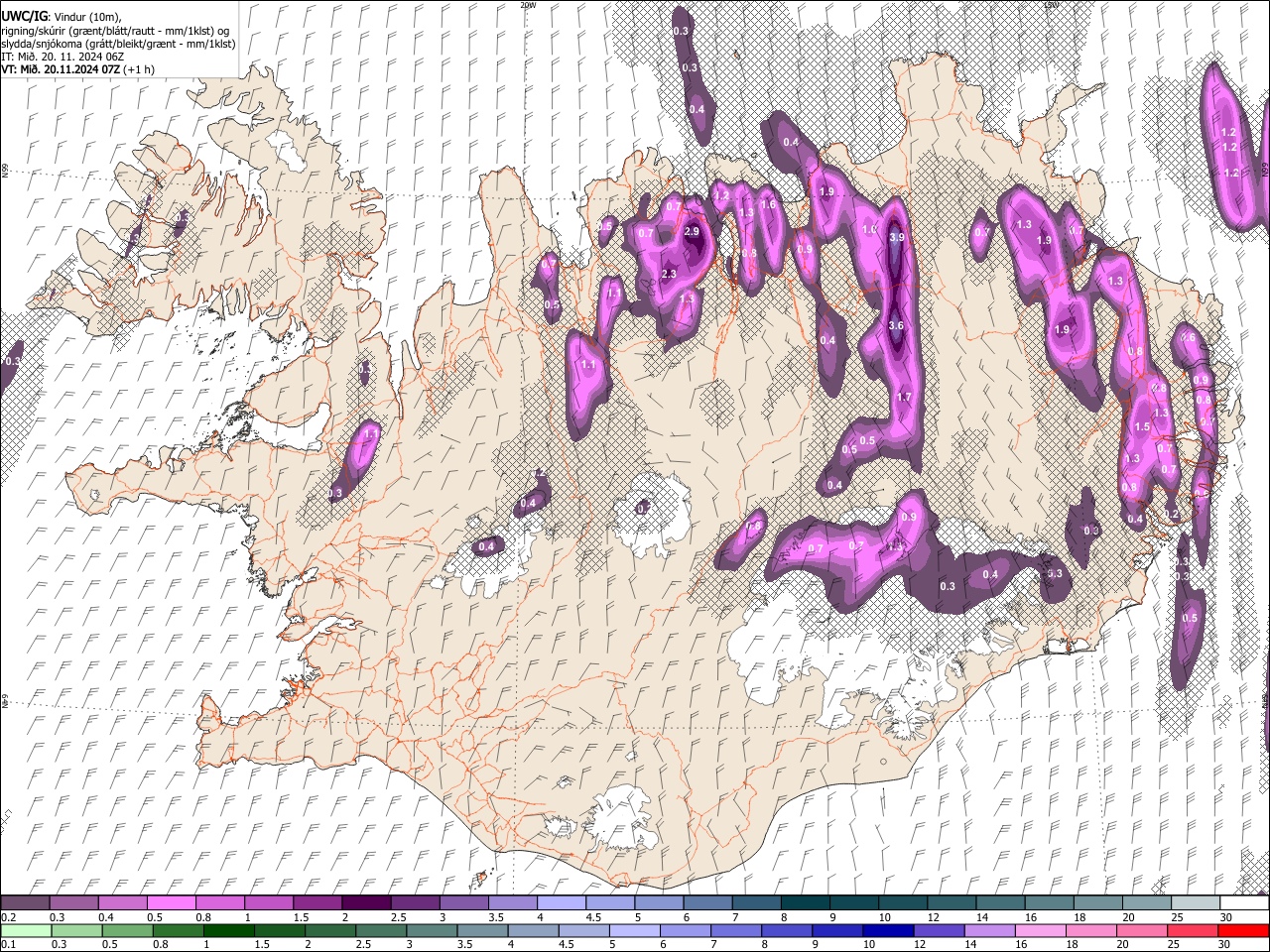The width and height of the screenshot is (1270, 952).
Task: Select the bright pink 0.5–0.8 swatch in the upper scale
Action: tap(171, 902)
